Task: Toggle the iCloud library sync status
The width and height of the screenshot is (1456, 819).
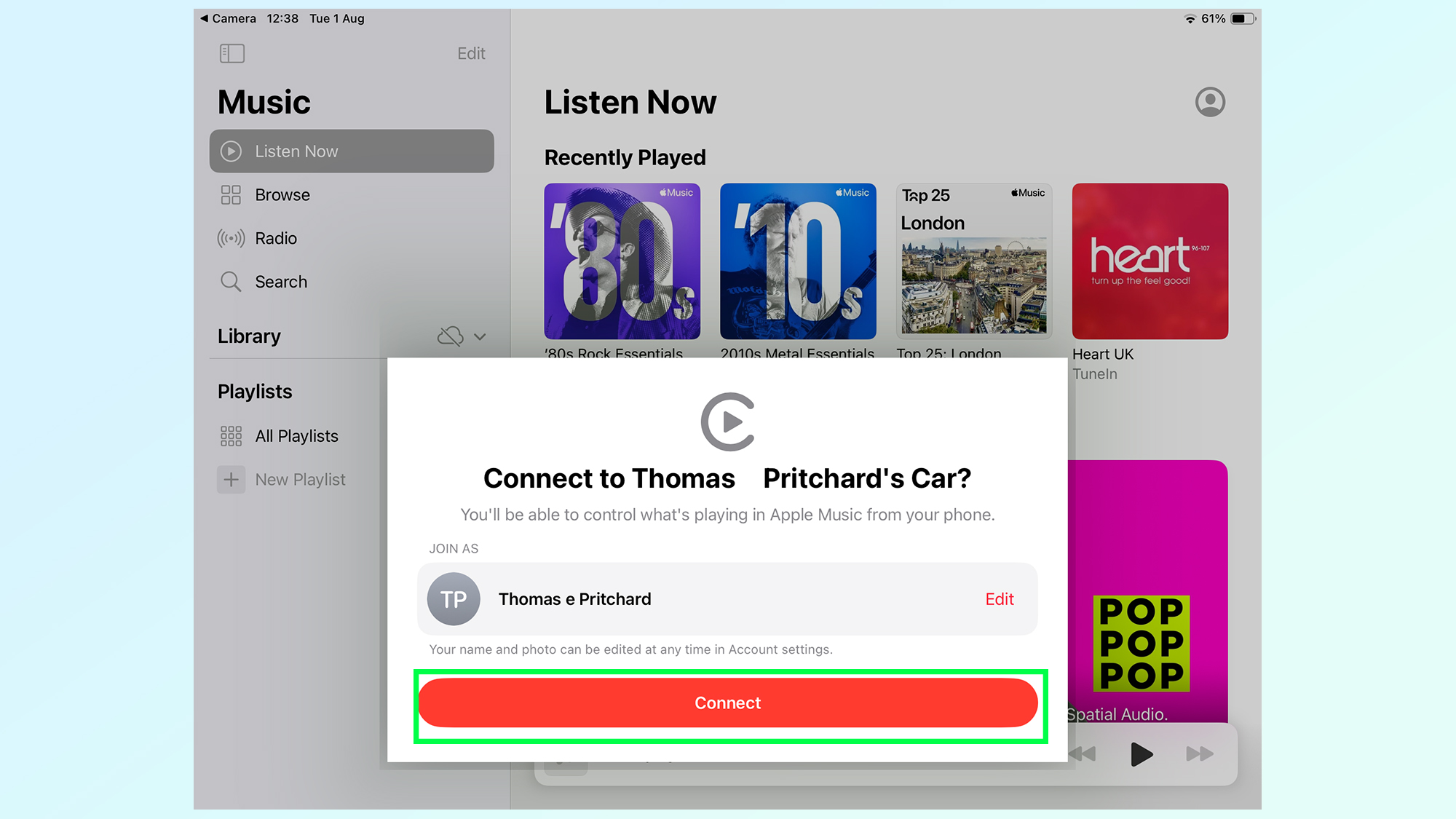Action: pos(451,336)
